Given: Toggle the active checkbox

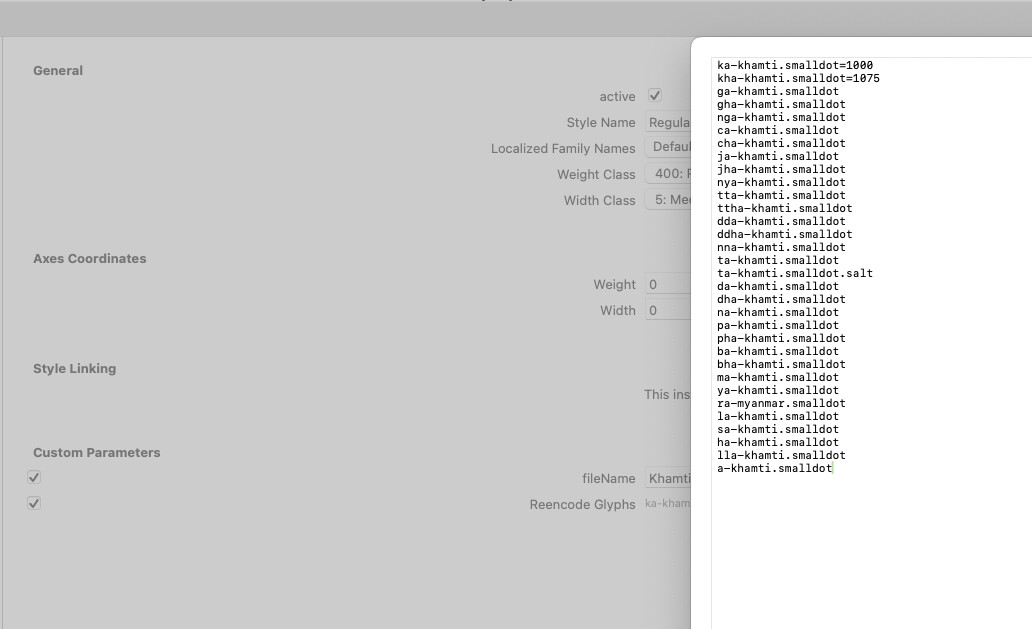Looking at the screenshot, I should 655,96.
